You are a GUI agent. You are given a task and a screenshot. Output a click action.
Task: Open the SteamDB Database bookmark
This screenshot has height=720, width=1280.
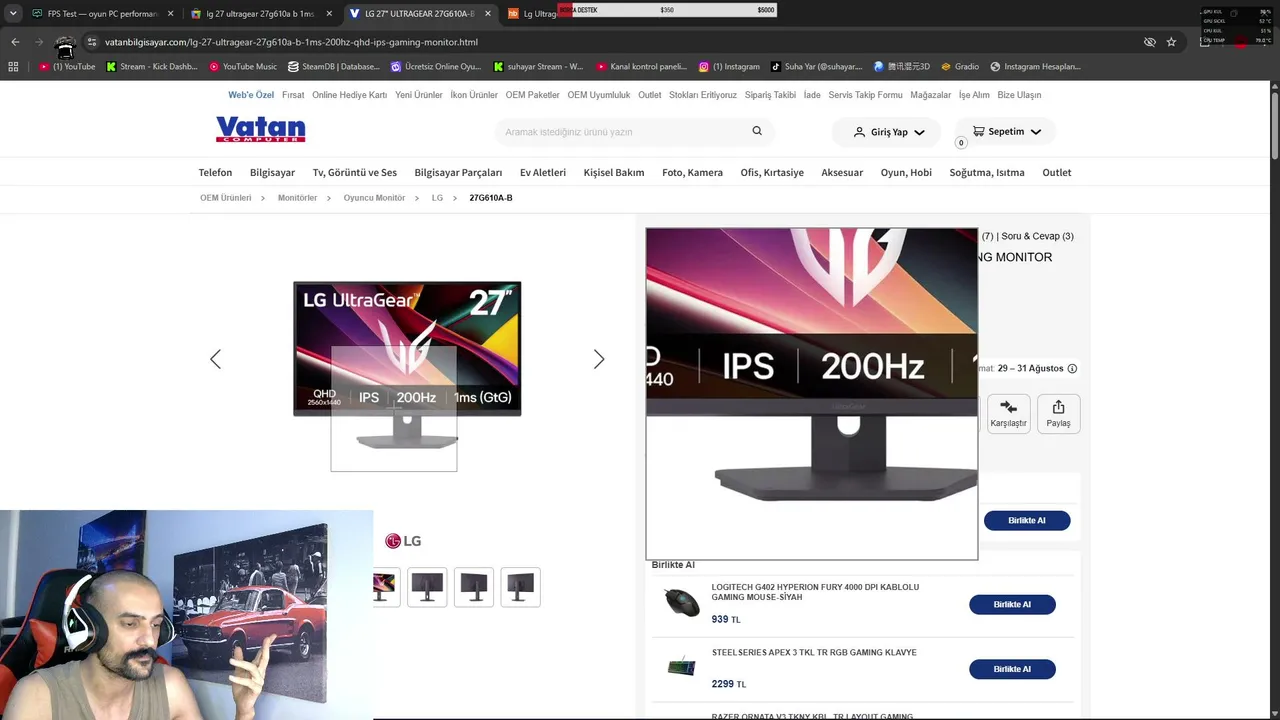334,67
